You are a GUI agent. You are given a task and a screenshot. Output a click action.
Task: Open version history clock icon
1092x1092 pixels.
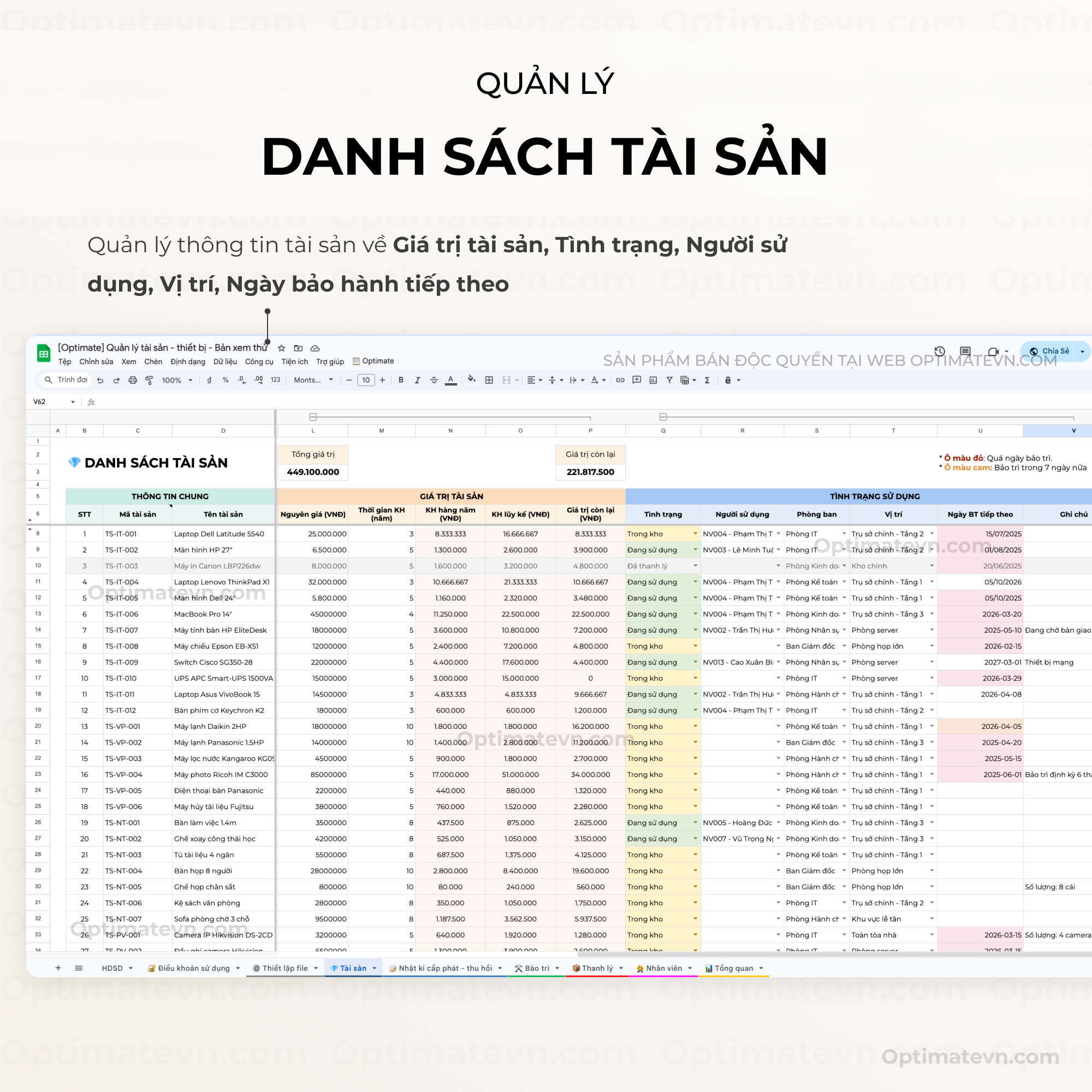[x=939, y=351]
